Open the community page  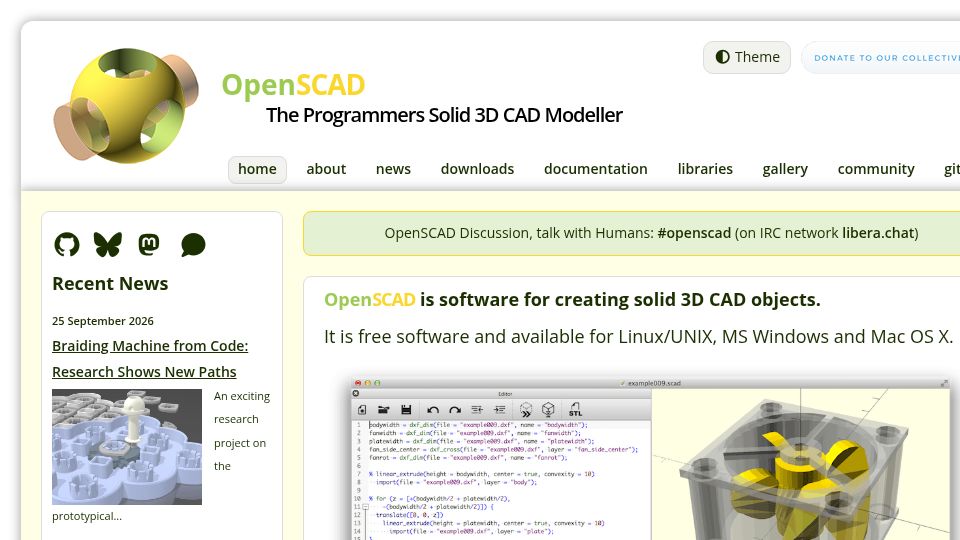(x=876, y=169)
